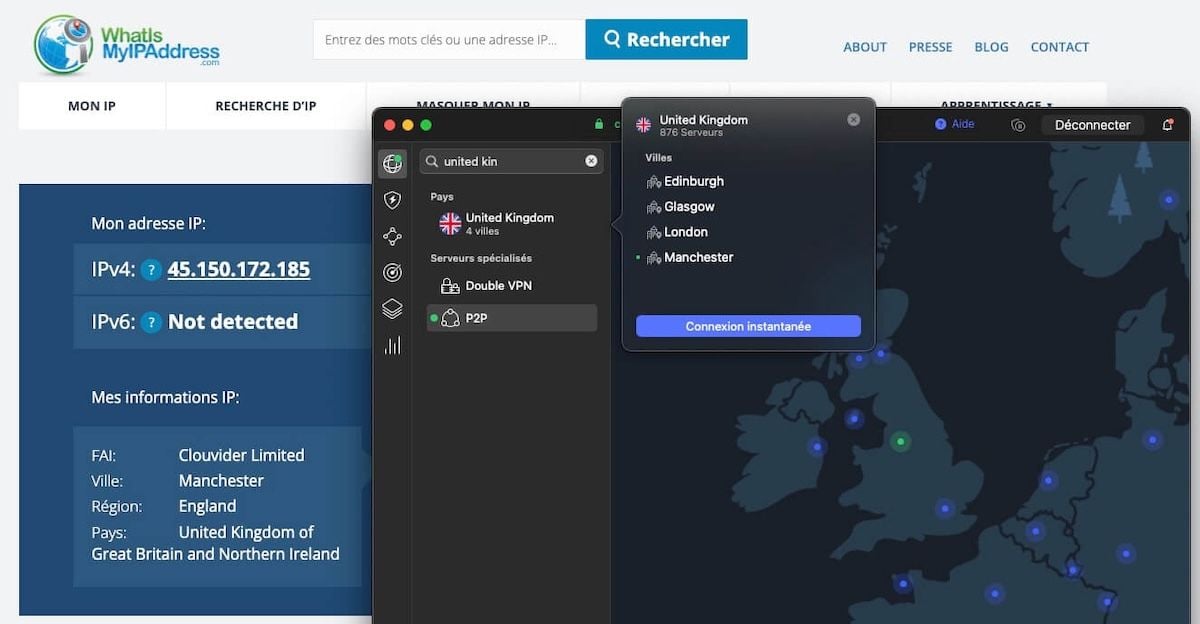Close the United Kingdom cities popup

[853, 119]
